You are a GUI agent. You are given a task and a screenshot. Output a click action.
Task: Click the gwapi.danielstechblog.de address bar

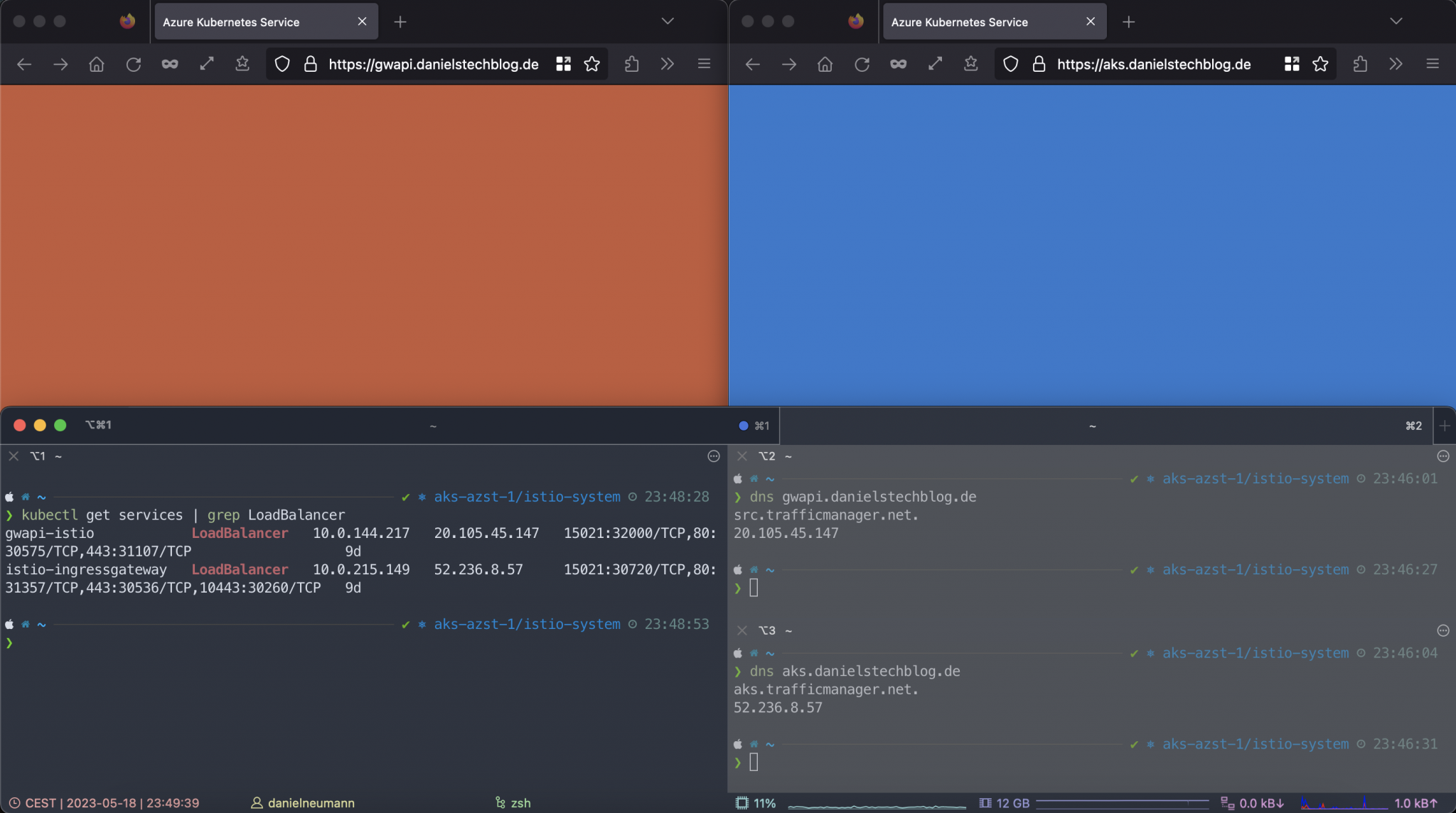tap(432, 64)
